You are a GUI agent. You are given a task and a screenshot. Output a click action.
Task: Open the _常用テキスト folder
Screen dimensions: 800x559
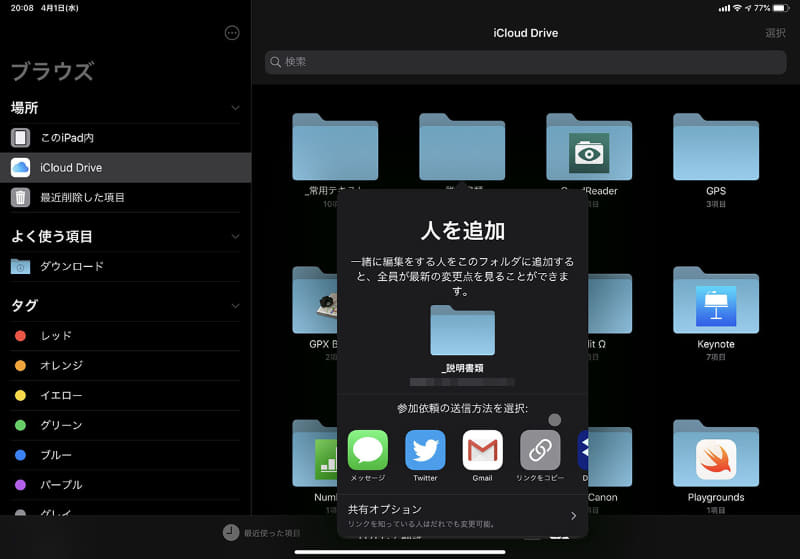335,147
